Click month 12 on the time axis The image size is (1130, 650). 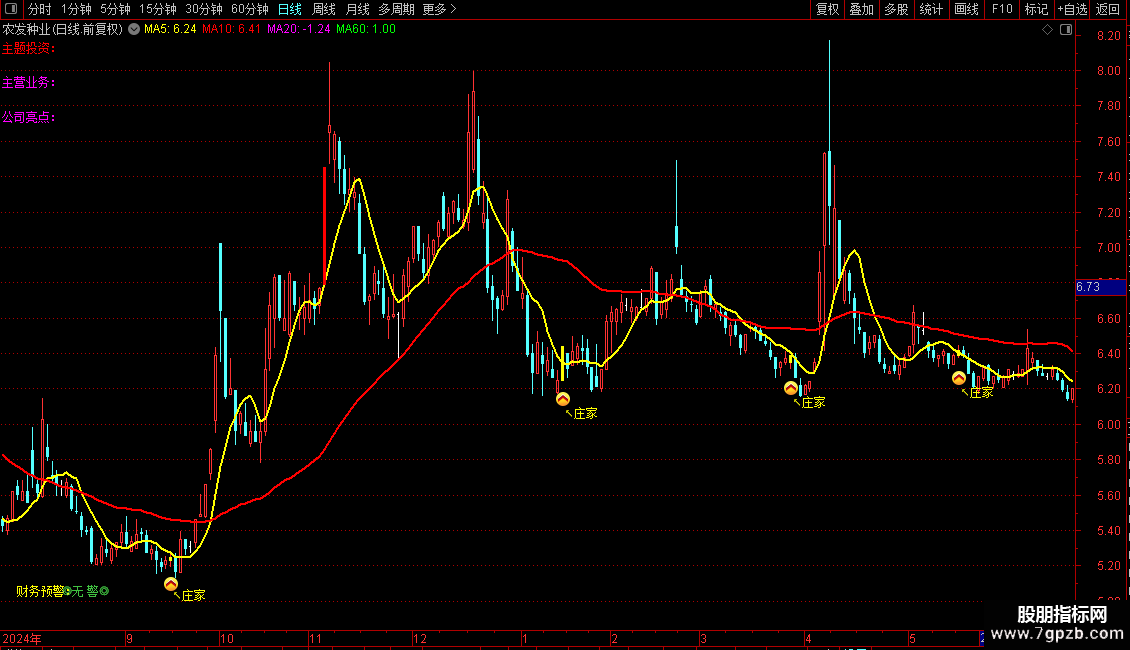pos(420,638)
